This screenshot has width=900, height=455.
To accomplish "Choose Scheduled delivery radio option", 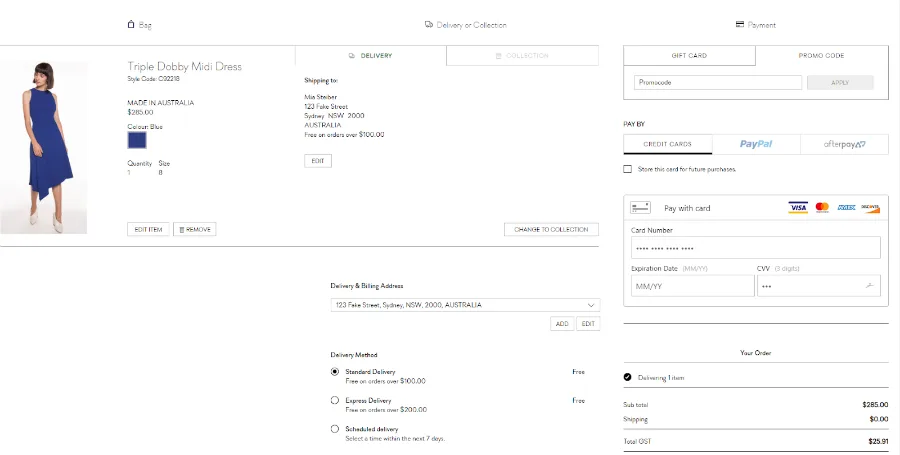I will [335, 429].
